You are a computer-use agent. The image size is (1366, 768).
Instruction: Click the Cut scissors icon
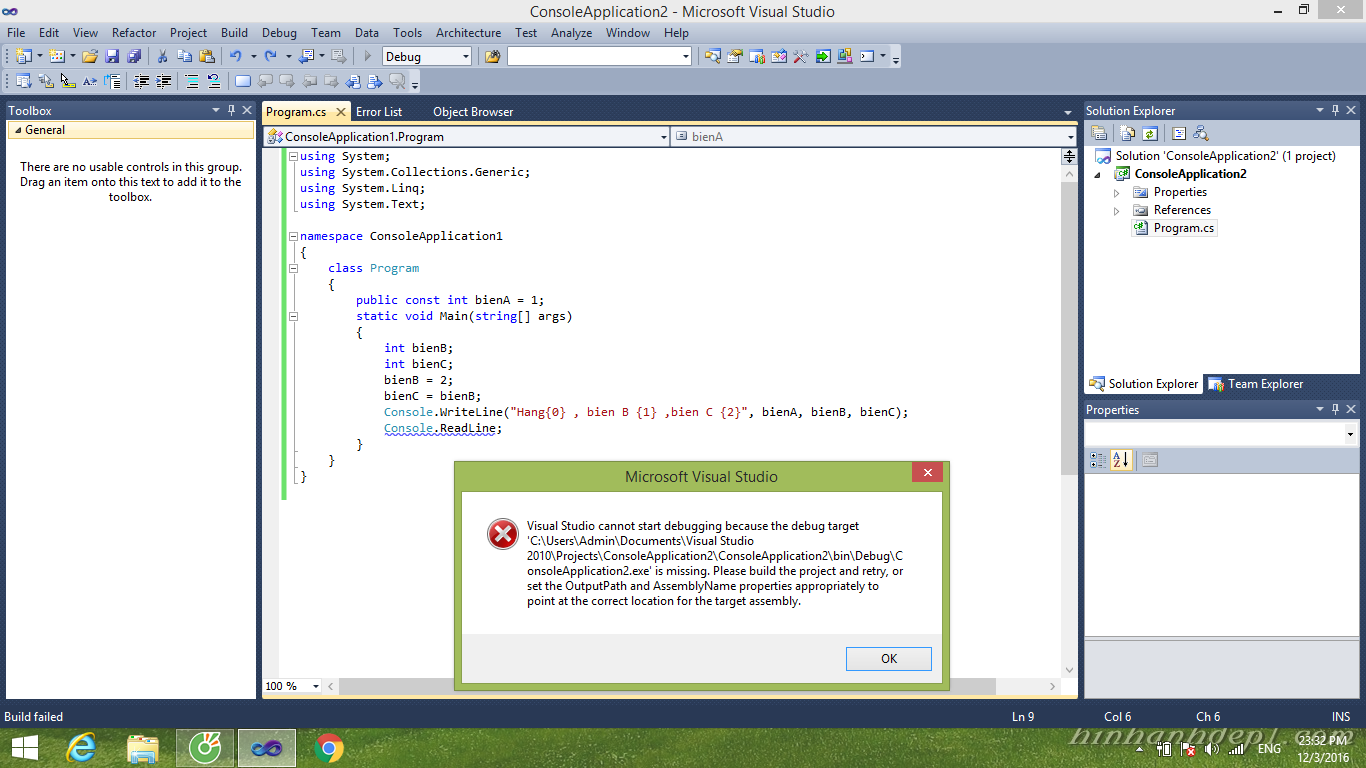point(162,57)
